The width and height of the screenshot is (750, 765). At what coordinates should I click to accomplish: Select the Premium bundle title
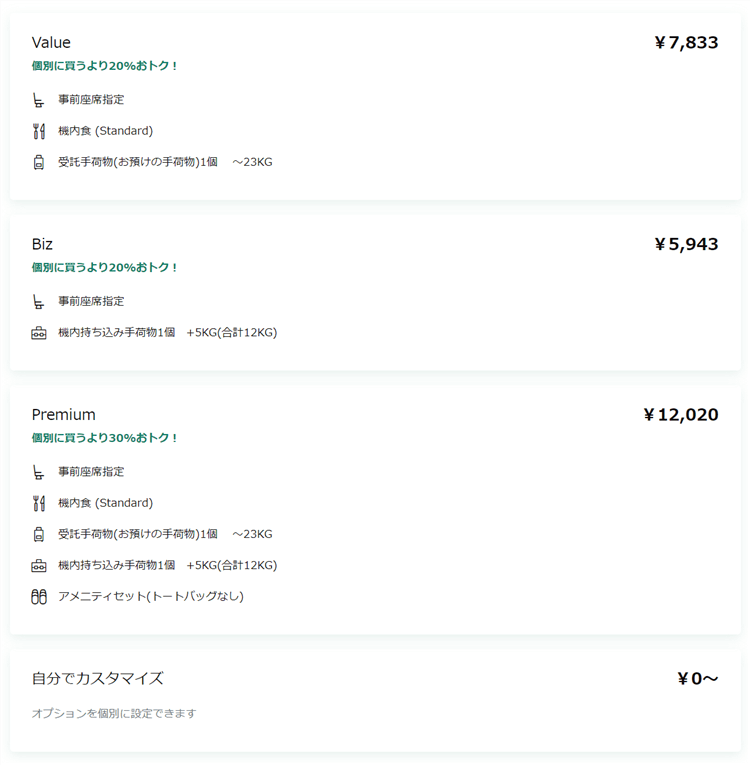click(63, 414)
